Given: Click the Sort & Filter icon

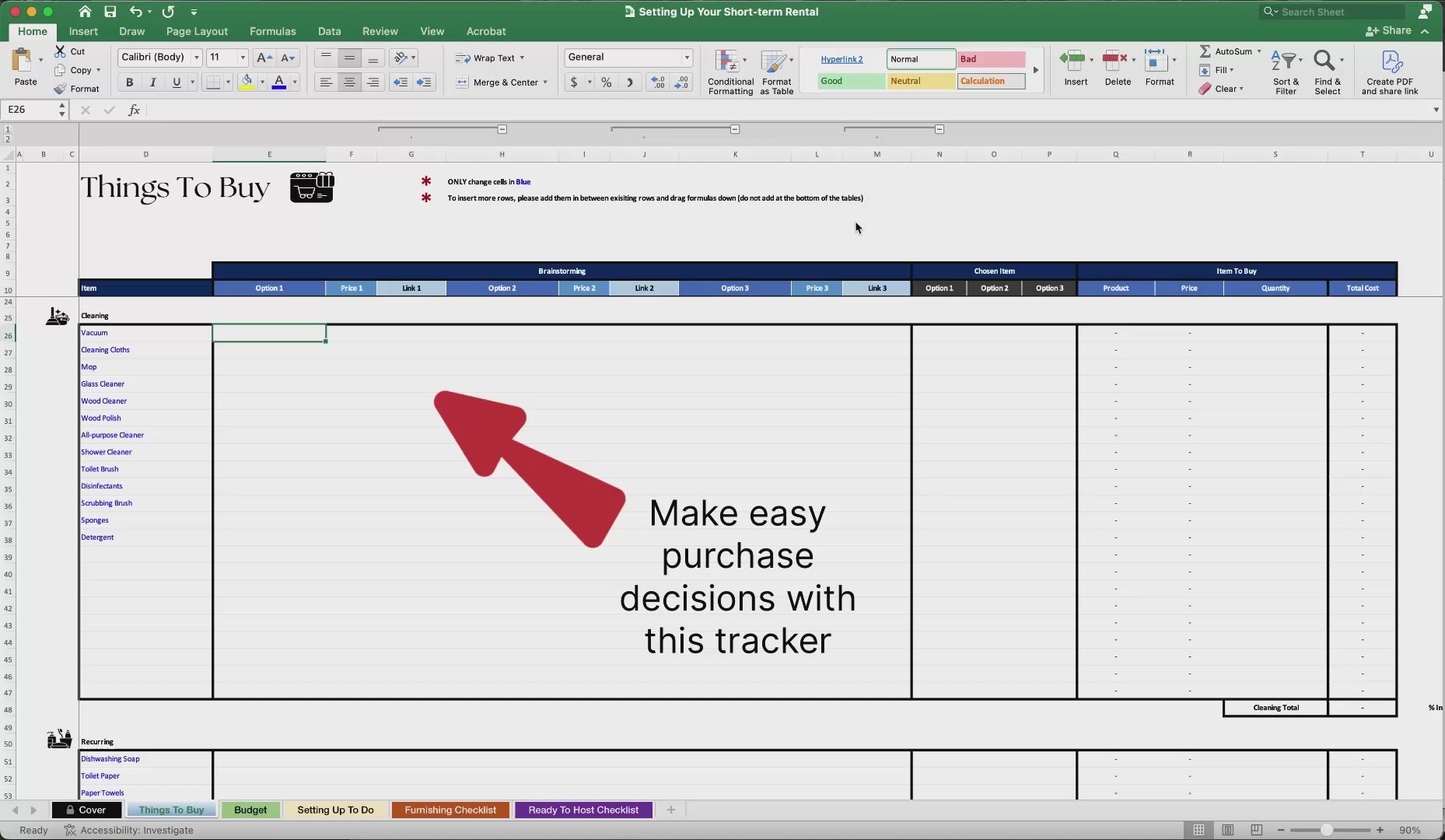Looking at the screenshot, I should point(1285,62).
